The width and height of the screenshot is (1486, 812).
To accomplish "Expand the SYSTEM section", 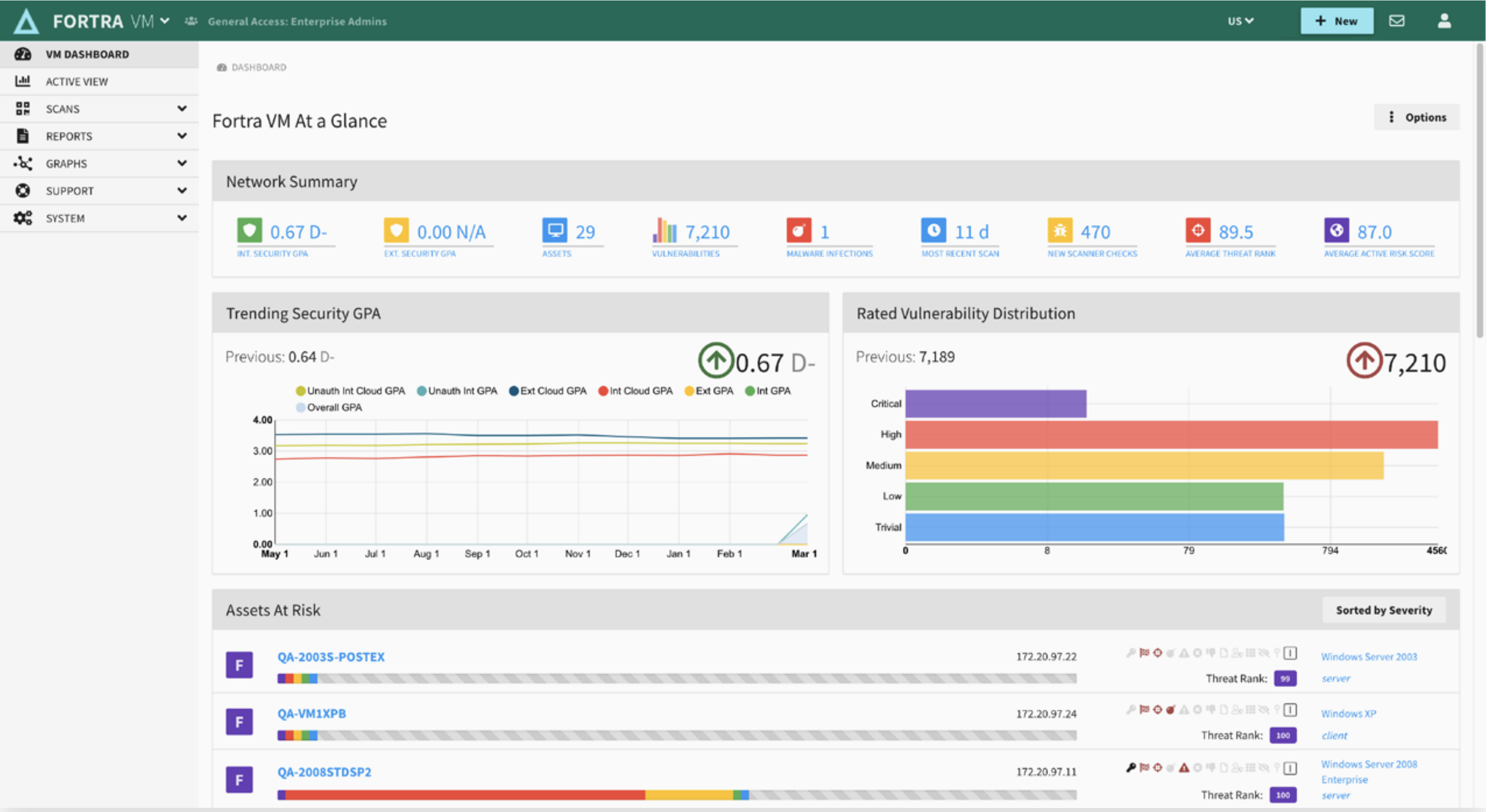I will (182, 218).
